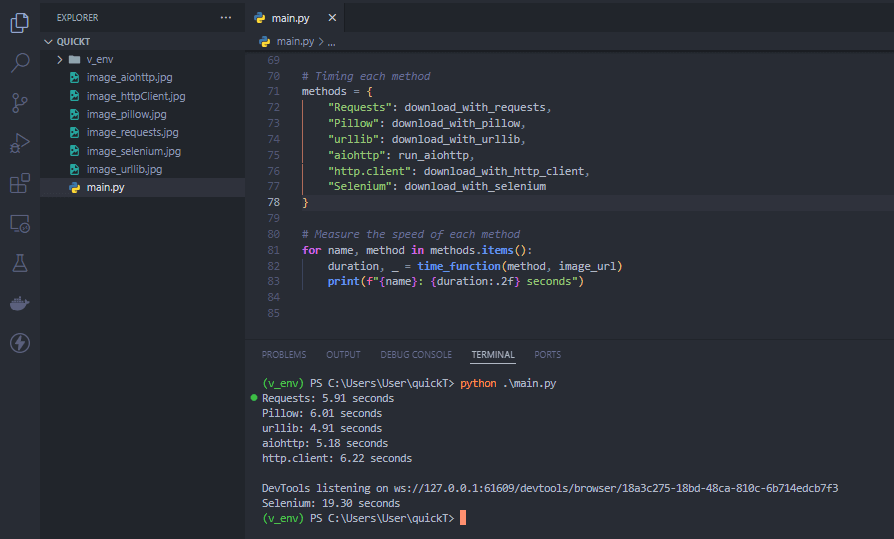Switch to the PORTS panel tab

pos(547,355)
